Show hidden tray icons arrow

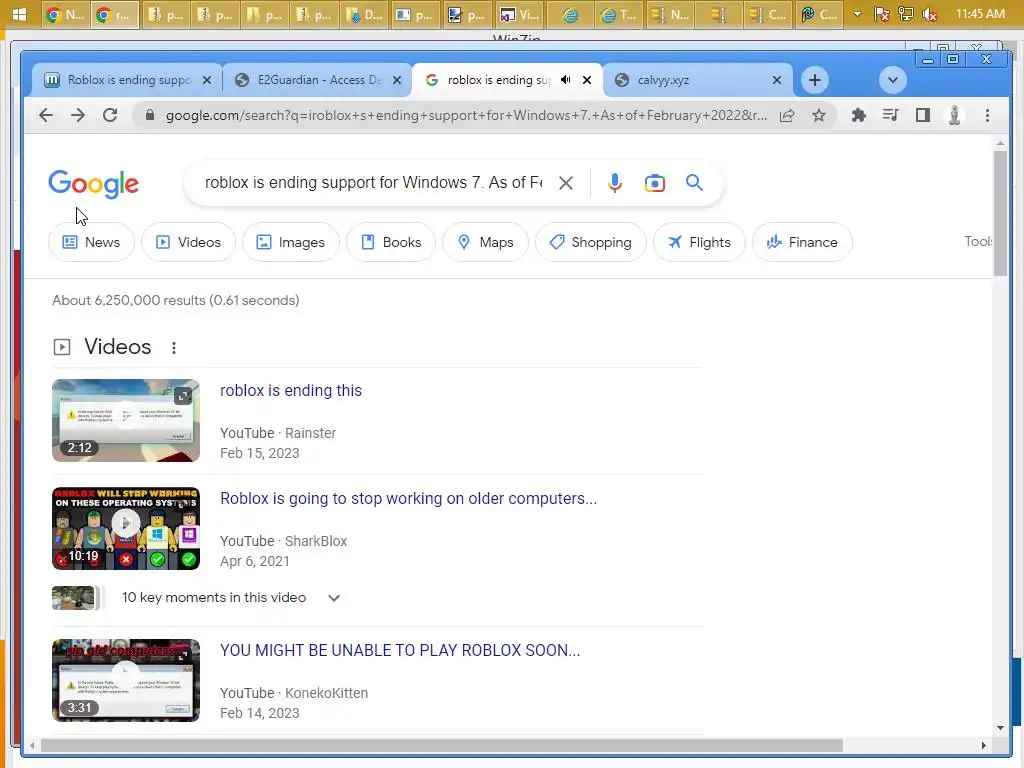pyautogui.click(x=857, y=14)
